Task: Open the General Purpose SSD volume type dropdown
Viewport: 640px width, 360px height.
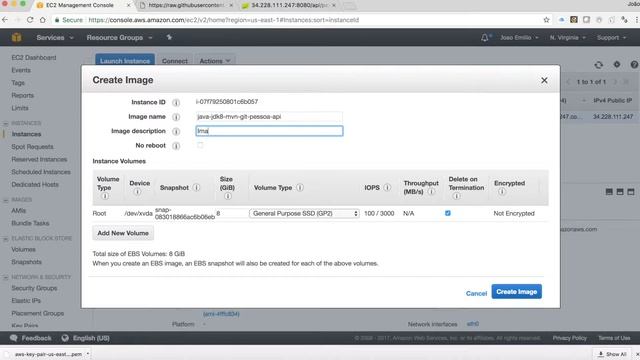Action: [304, 213]
